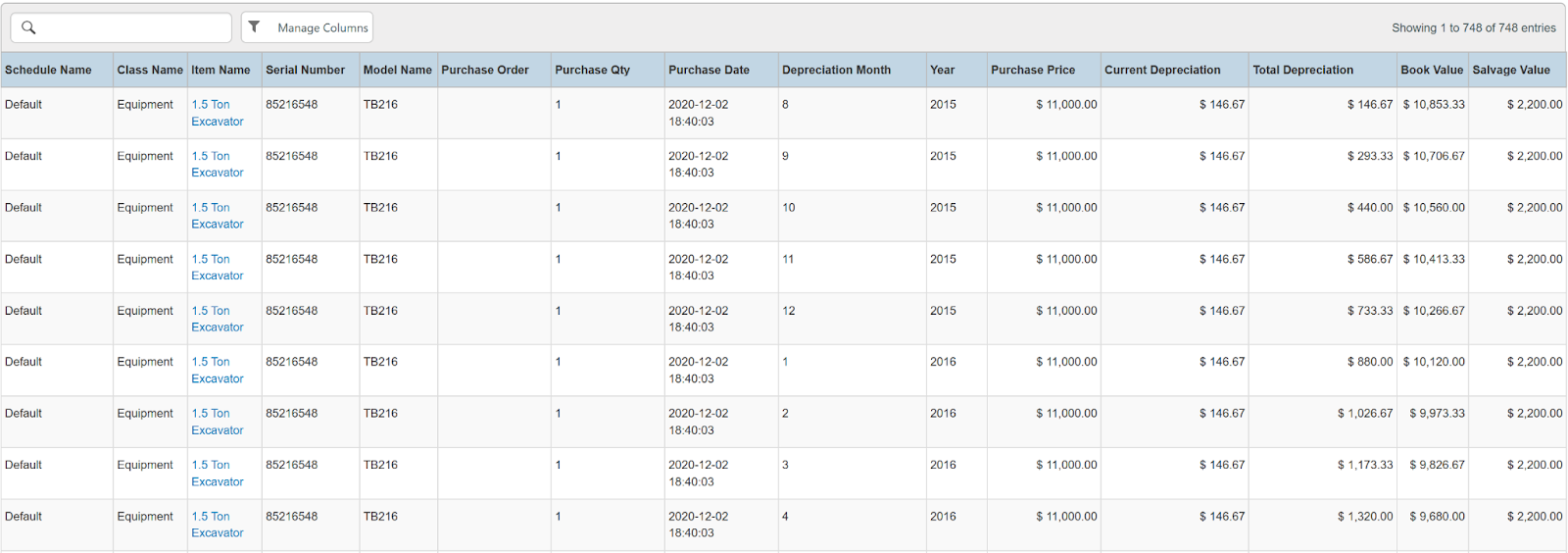Open depreciation month 11 link
The width and height of the screenshot is (1568, 553).
tap(788, 260)
